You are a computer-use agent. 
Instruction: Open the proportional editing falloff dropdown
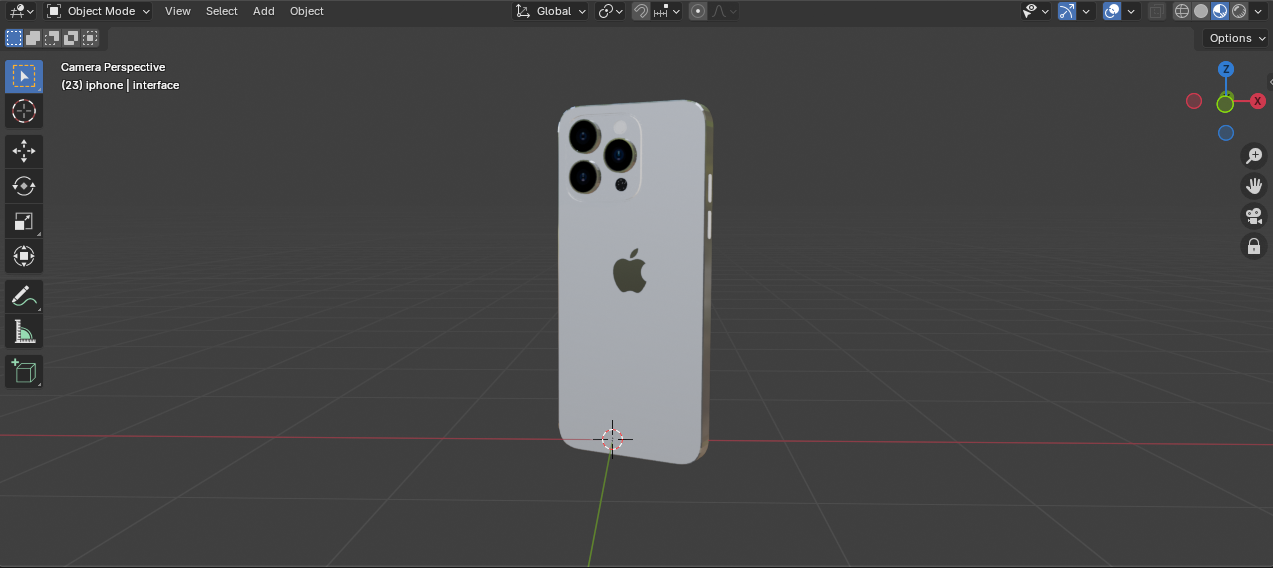tap(724, 11)
